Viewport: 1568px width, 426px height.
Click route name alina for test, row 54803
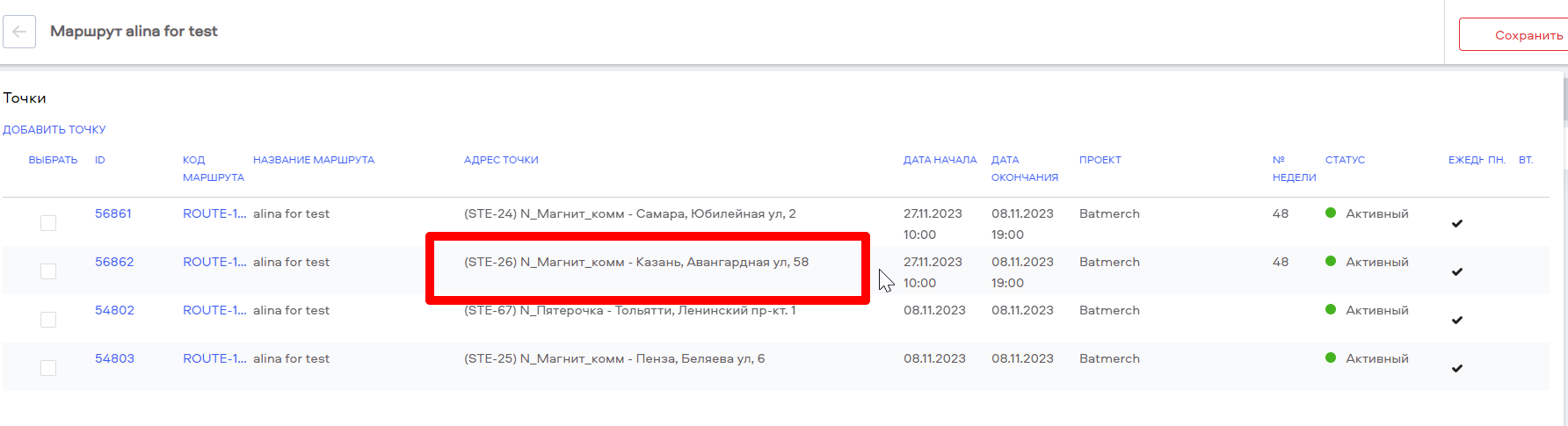tap(291, 358)
